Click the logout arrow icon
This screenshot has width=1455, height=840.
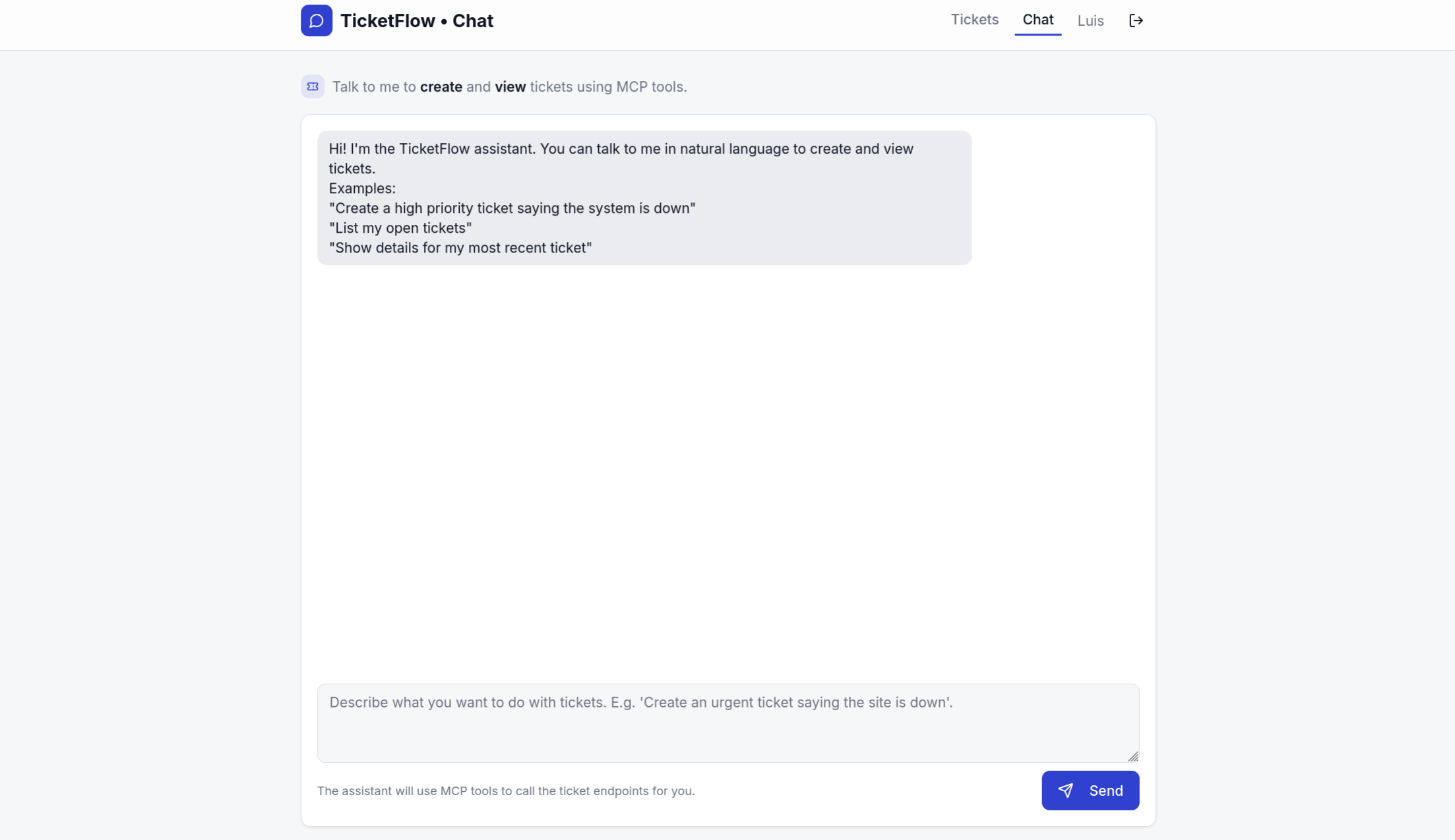point(1136,20)
